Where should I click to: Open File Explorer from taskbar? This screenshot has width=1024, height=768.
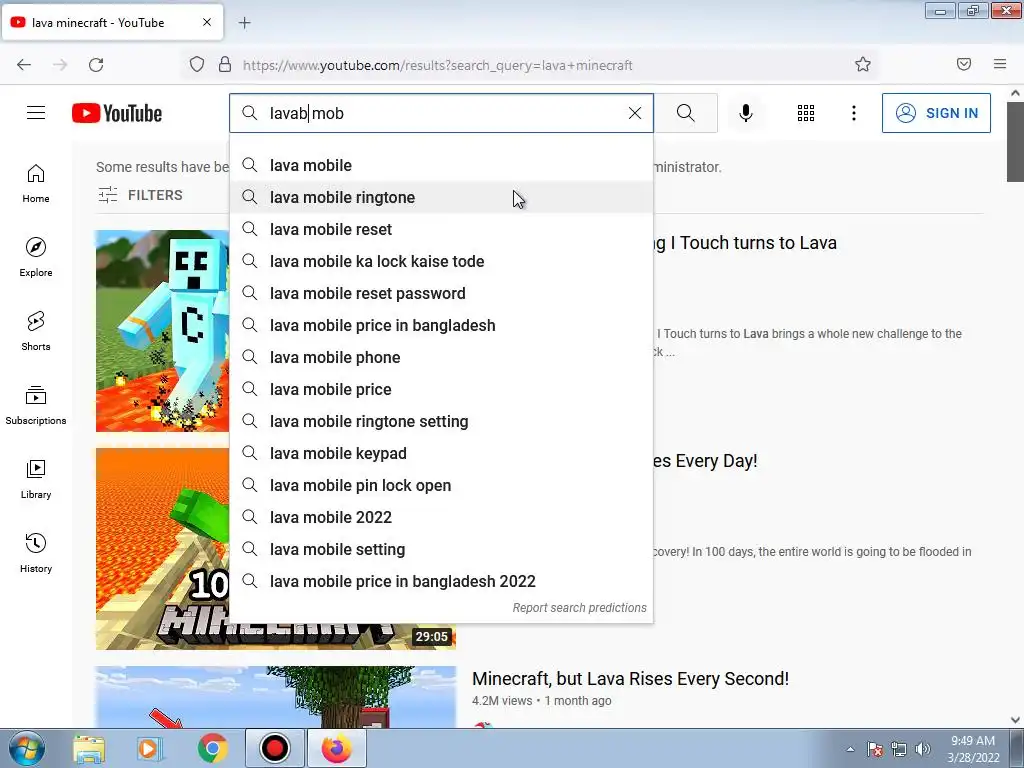[89, 748]
